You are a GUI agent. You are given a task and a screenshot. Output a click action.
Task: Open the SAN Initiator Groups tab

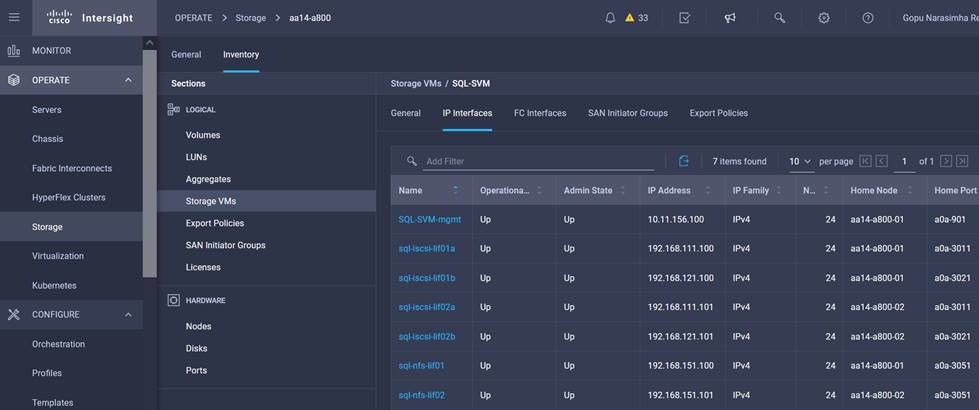pos(627,113)
